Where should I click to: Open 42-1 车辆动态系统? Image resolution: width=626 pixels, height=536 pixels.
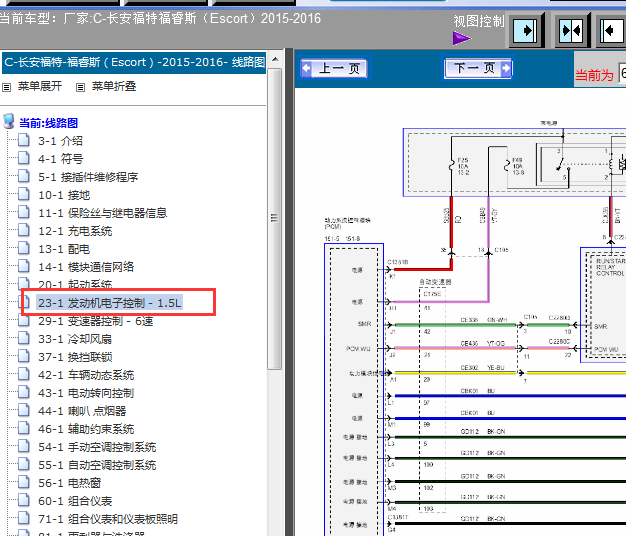point(86,375)
